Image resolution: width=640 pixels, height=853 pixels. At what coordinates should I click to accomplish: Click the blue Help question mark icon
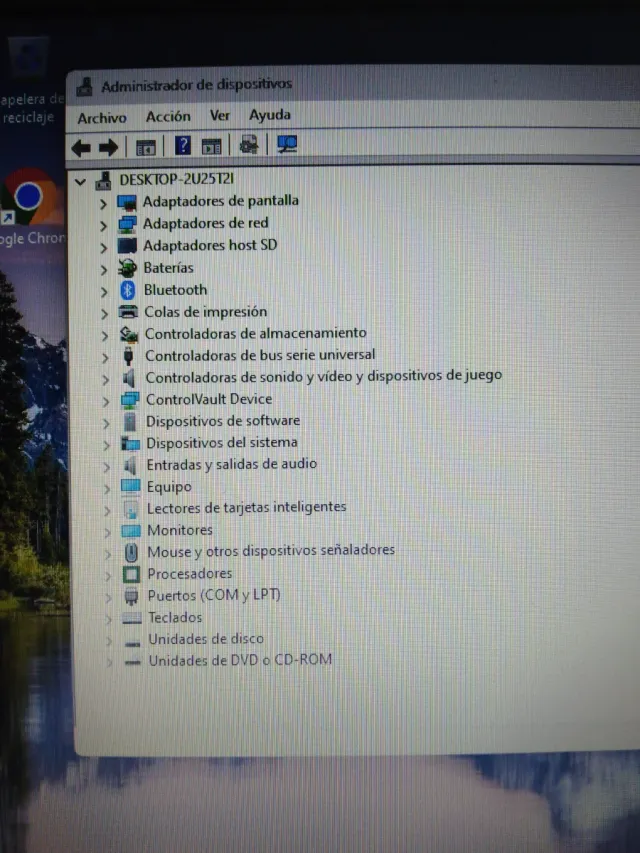[183, 146]
